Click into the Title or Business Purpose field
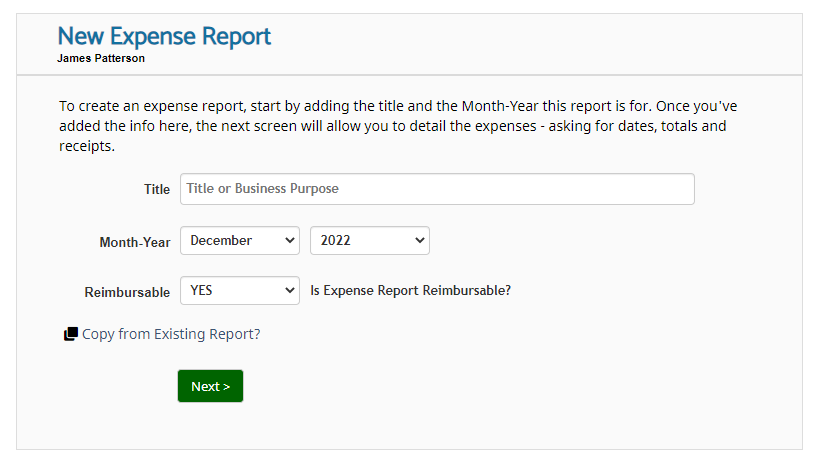 coord(437,189)
